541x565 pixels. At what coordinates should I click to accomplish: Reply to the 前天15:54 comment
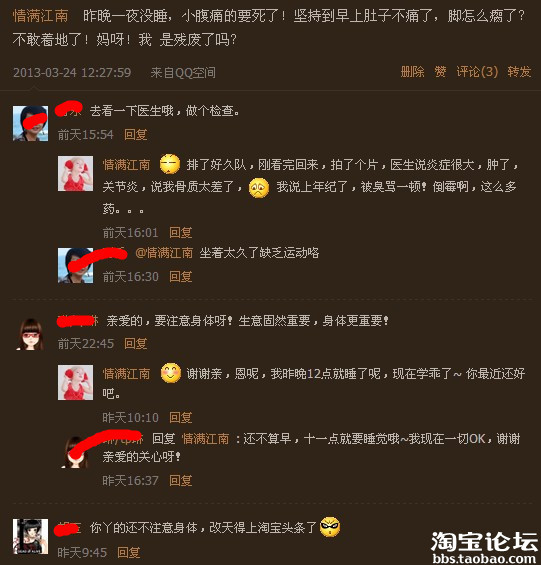click(136, 135)
